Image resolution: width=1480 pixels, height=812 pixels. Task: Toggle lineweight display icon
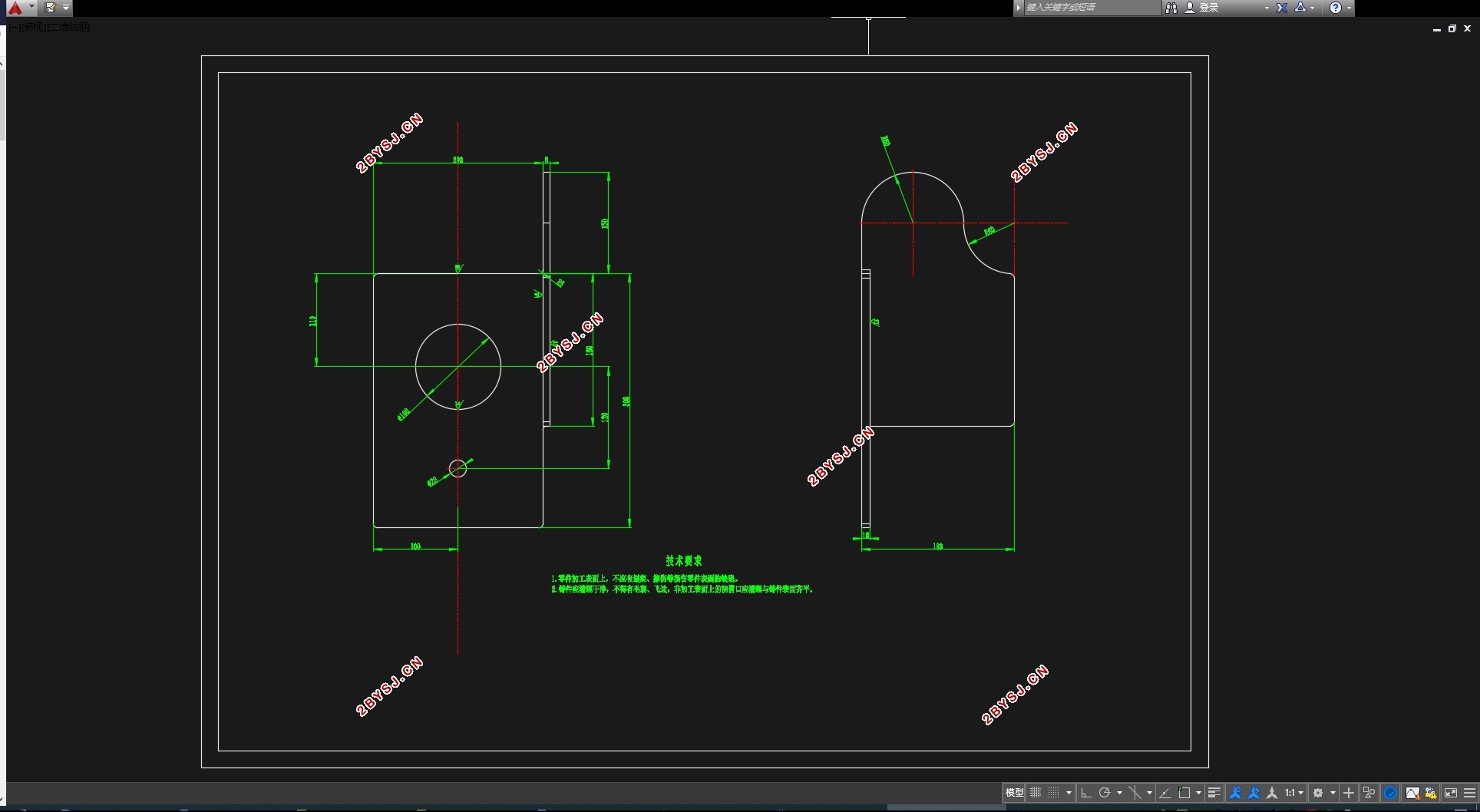[1214, 793]
